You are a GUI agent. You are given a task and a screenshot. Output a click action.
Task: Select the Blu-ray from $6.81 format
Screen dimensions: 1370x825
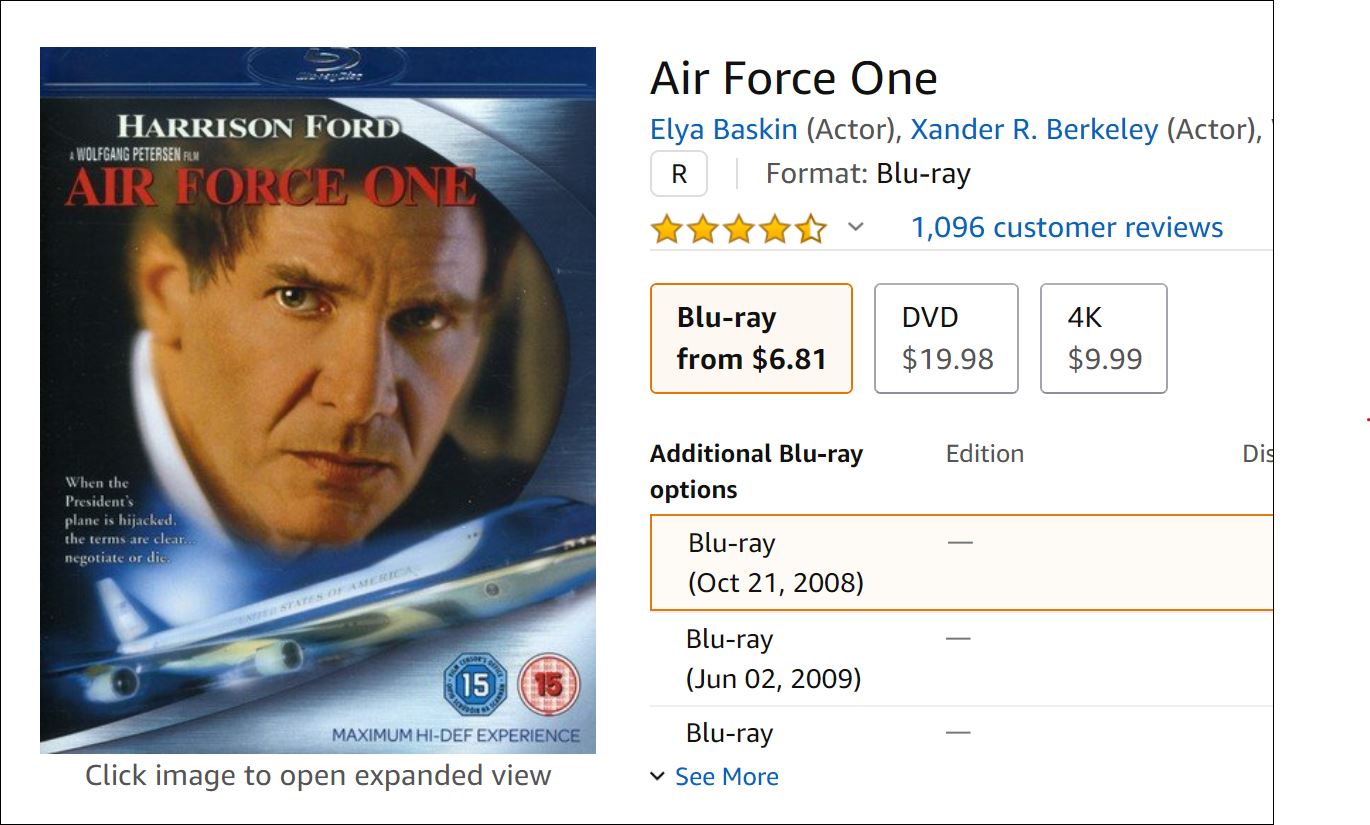coord(751,338)
